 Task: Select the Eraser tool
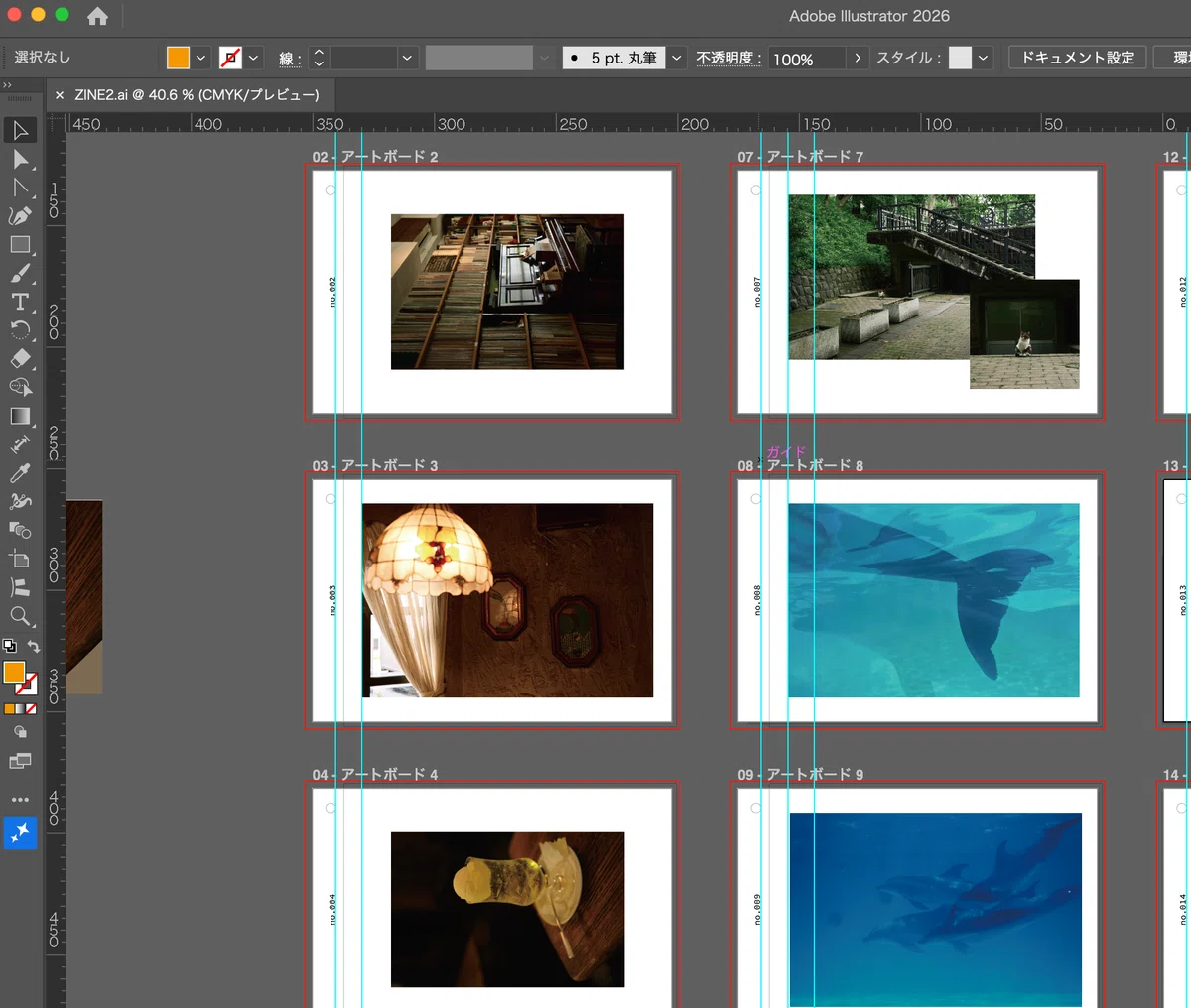tap(20, 359)
